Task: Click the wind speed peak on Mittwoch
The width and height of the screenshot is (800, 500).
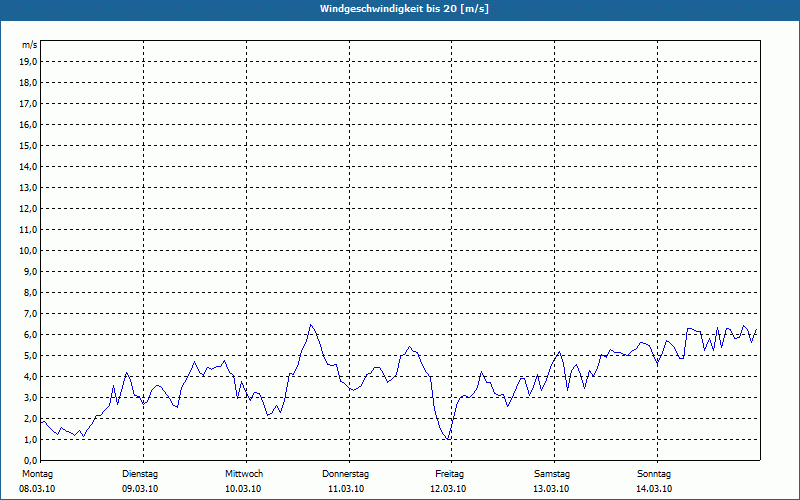Action: 311,324
